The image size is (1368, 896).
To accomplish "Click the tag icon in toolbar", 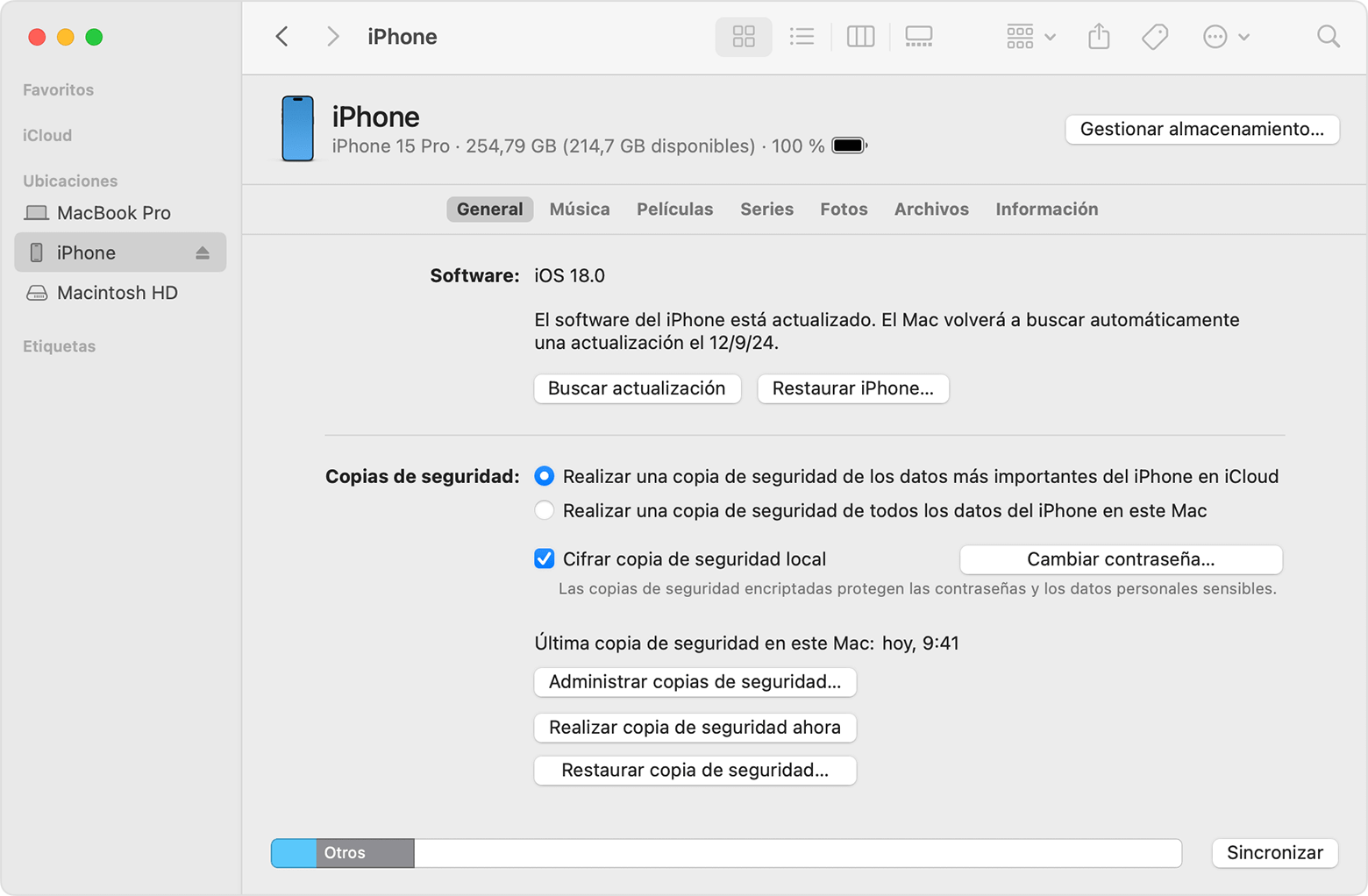I will (x=1155, y=37).
